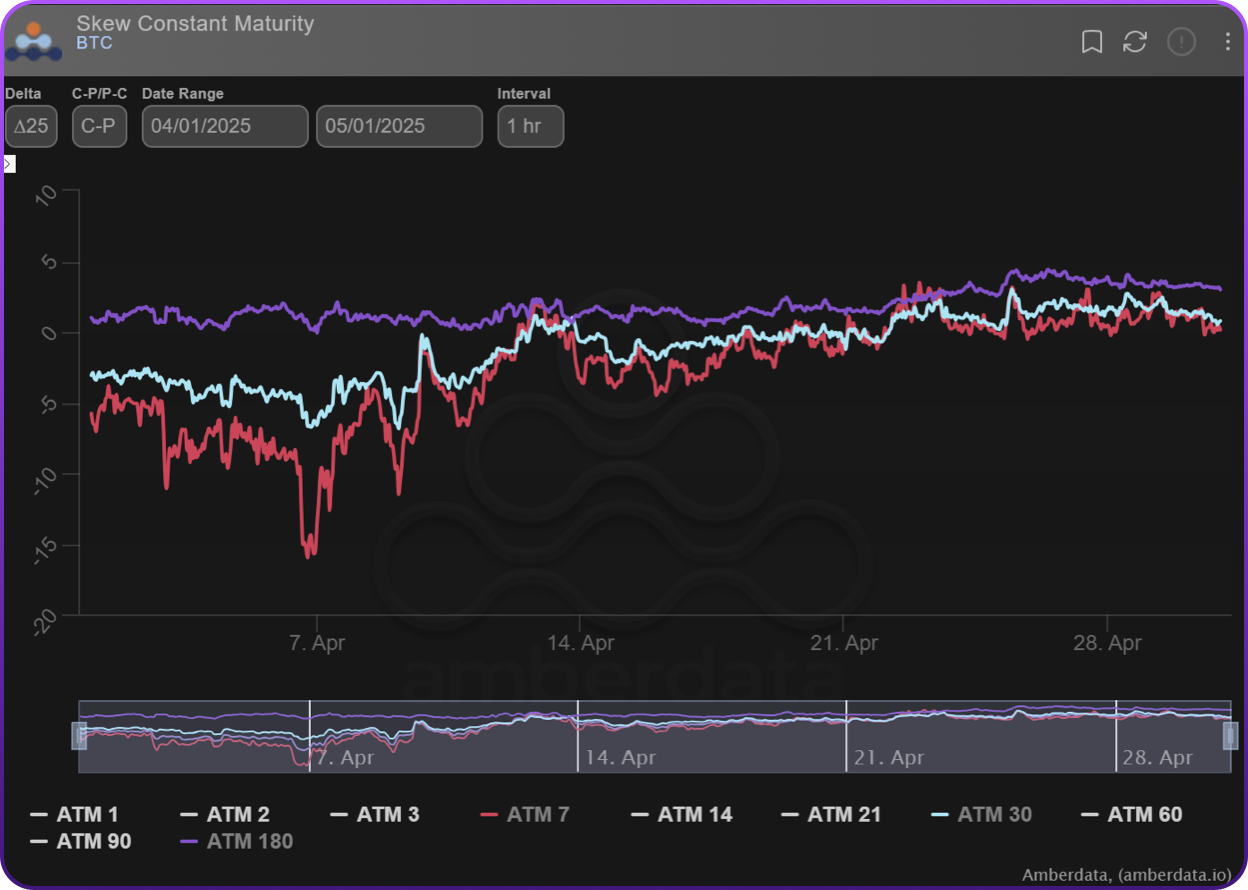Screen dimensions: 1248x890
Task: Toggle ATM 7 series in legend
Action: click(x=526, y=815)
